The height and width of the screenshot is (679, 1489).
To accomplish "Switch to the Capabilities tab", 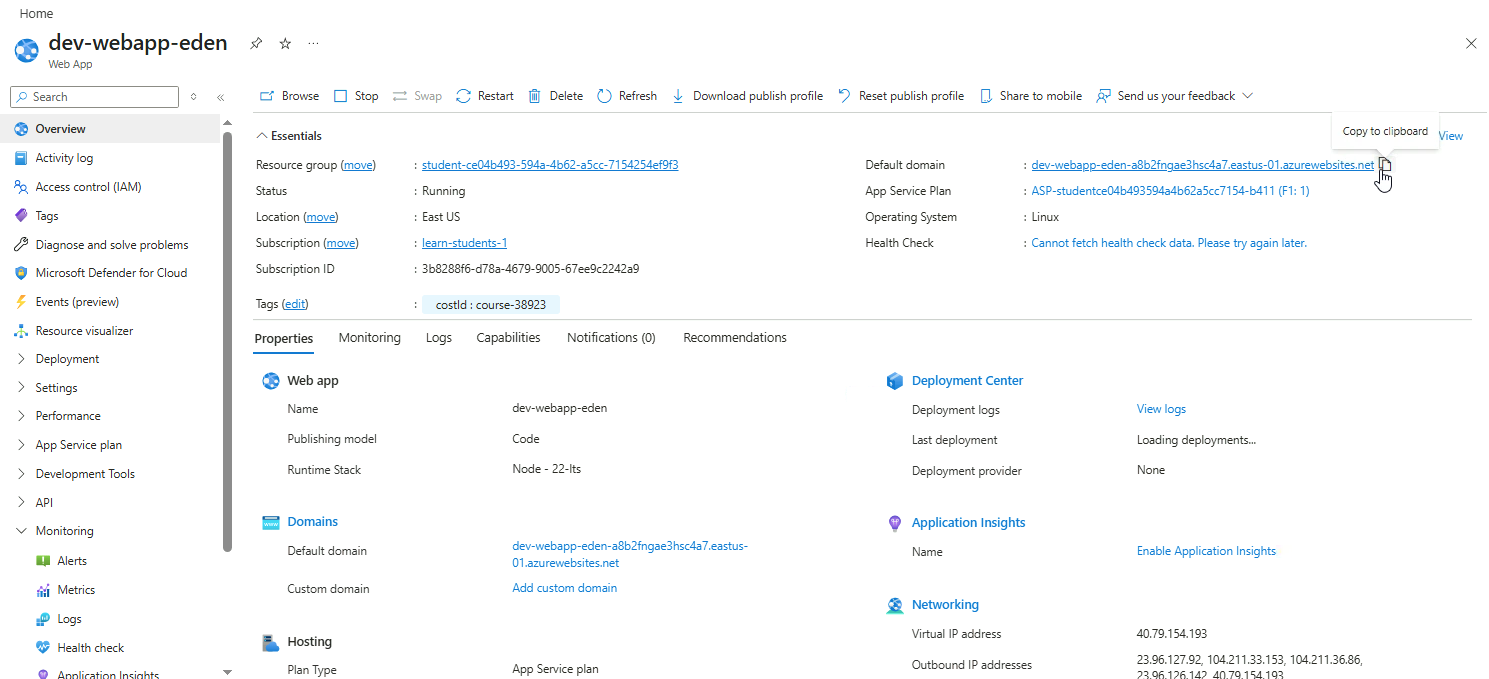I will click(508, 338).
